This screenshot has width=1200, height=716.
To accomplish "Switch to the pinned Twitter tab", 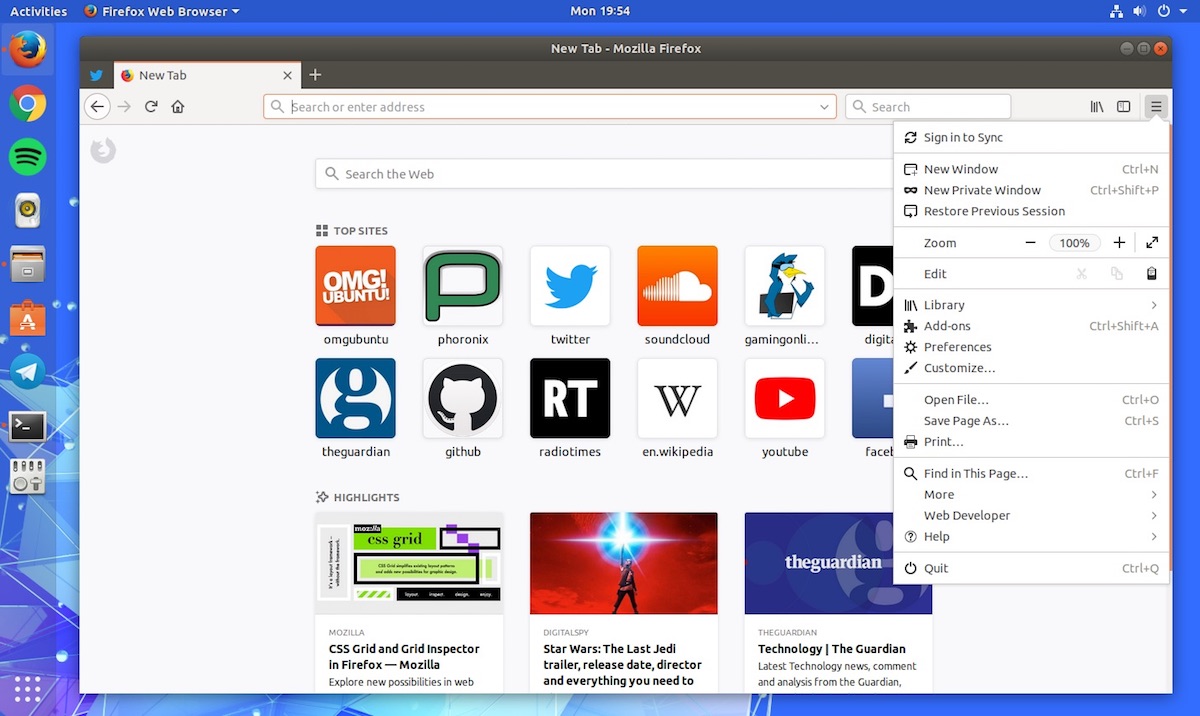I will [96, 75].
